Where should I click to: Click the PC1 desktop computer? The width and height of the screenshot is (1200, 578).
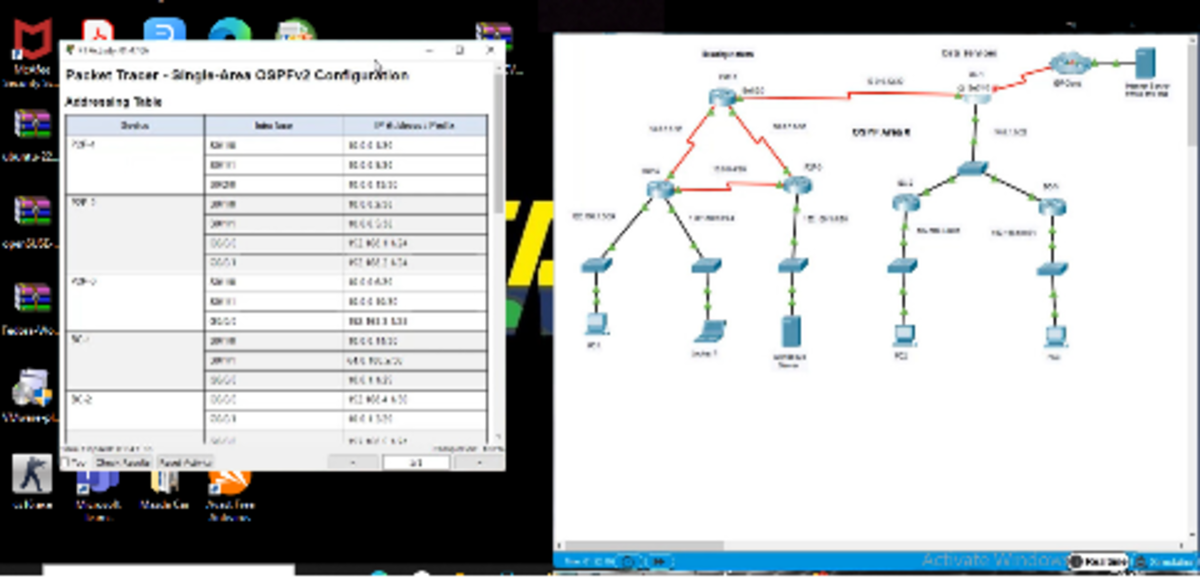pos(596,323)
